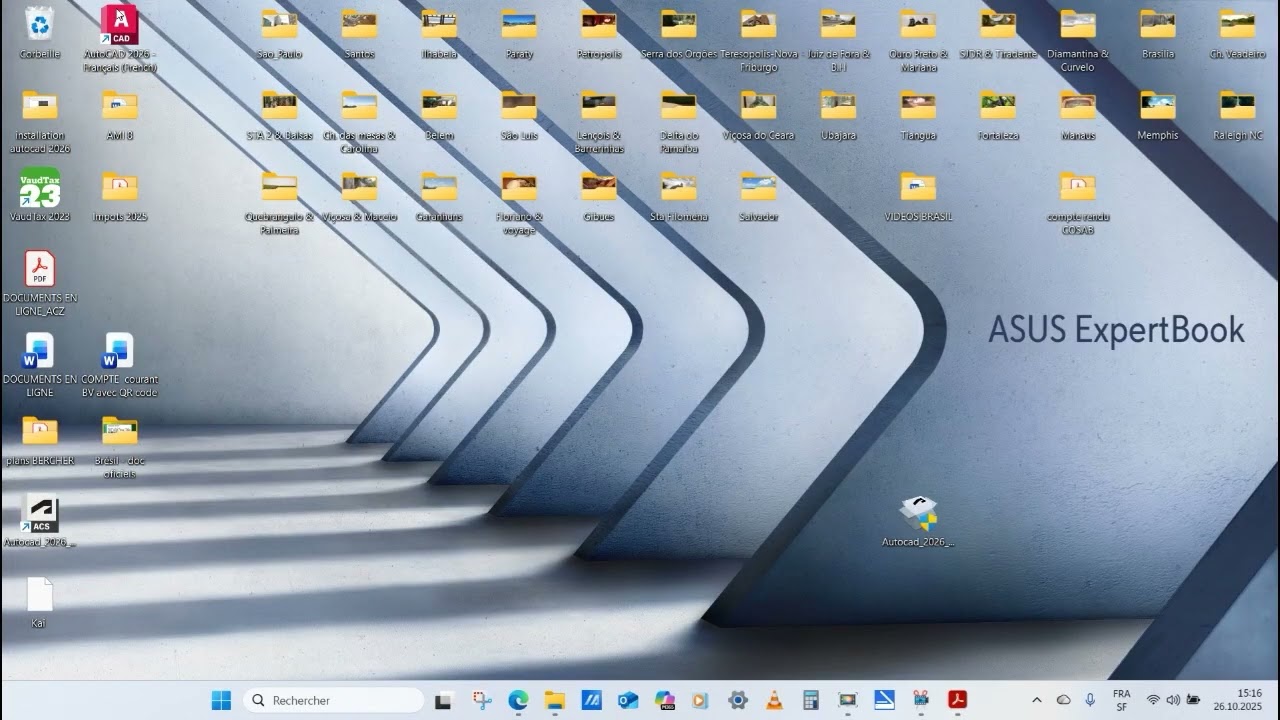
Task: Open Diamantina & Curvelo folder
Action: coord(1078,39)
